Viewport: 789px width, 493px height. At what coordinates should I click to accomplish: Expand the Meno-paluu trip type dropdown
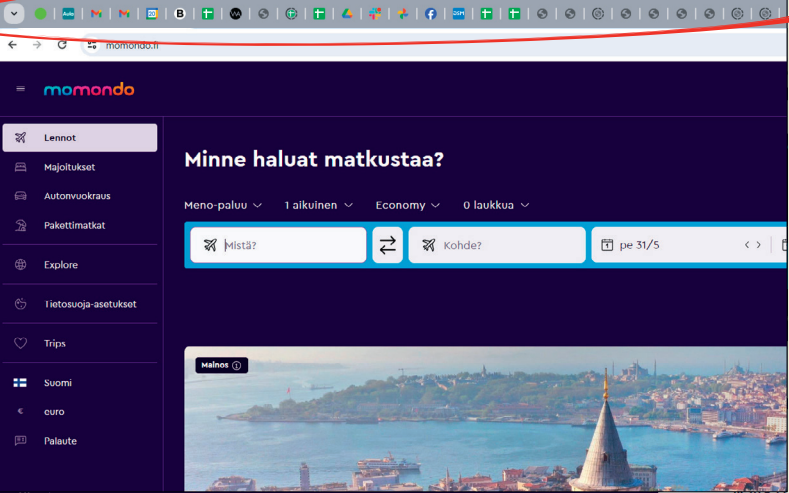(222, 205)
